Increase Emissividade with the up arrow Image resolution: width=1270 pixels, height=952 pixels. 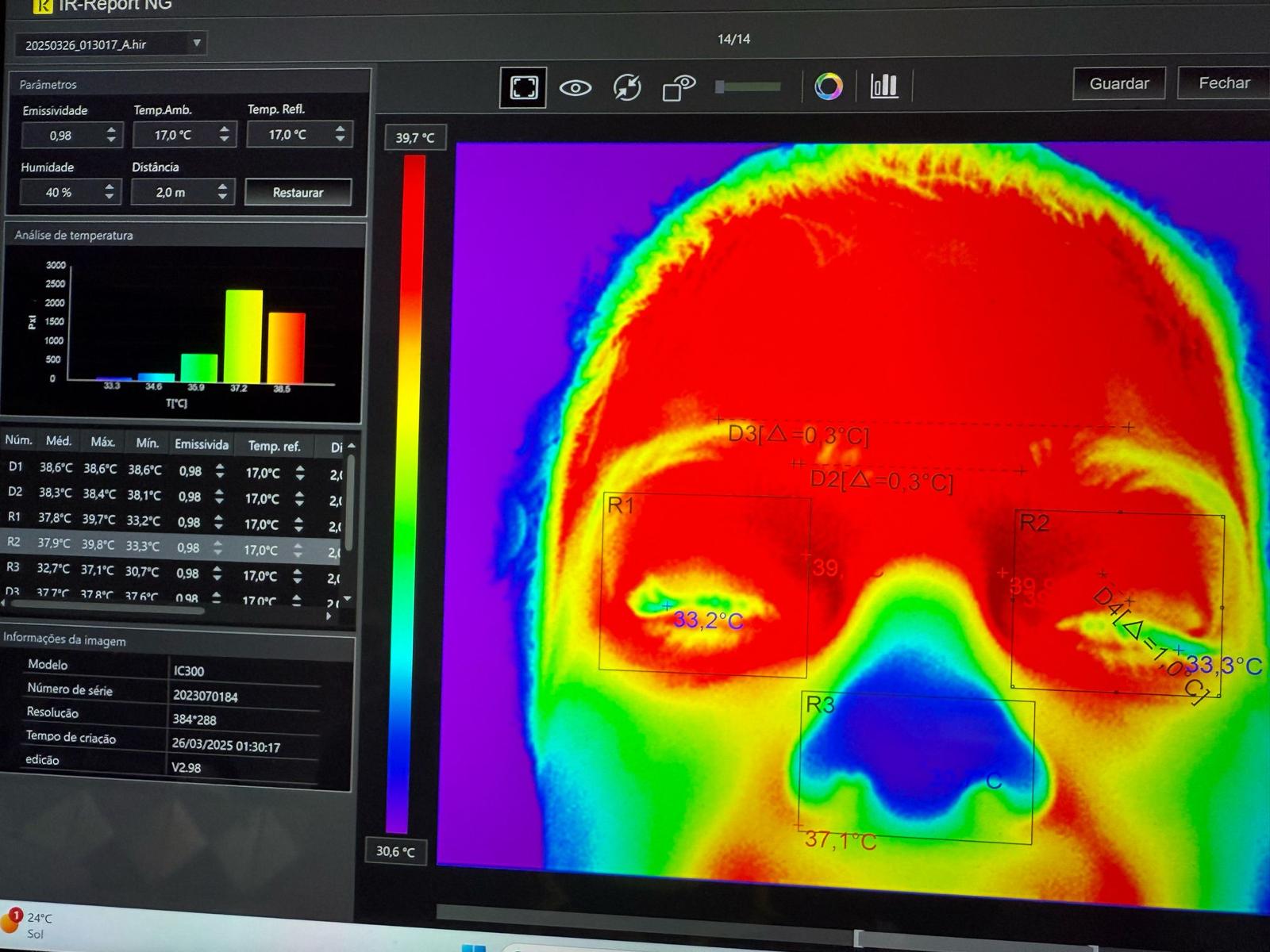(111, 129)
